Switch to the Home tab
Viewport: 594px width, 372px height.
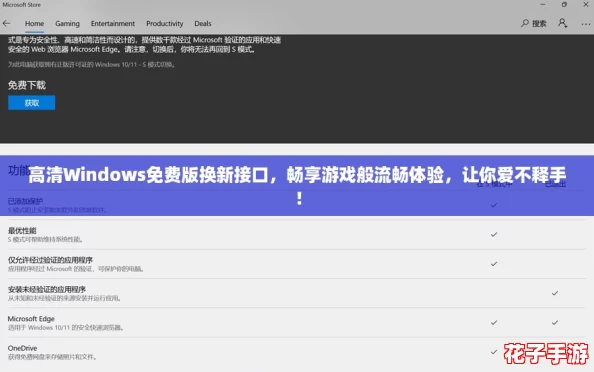(34, 23)
